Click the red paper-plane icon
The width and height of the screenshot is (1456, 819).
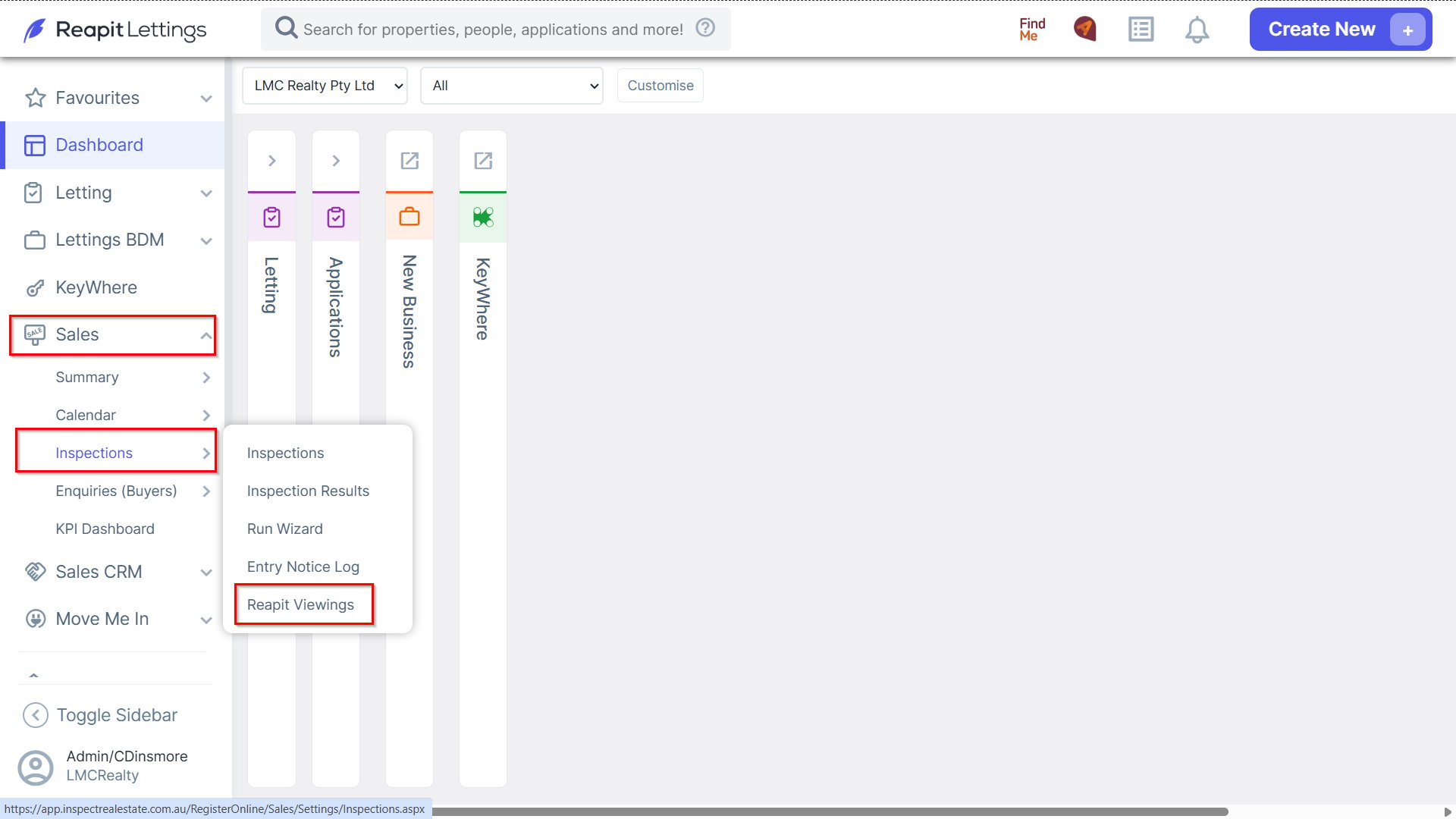tap(1085, 30)
